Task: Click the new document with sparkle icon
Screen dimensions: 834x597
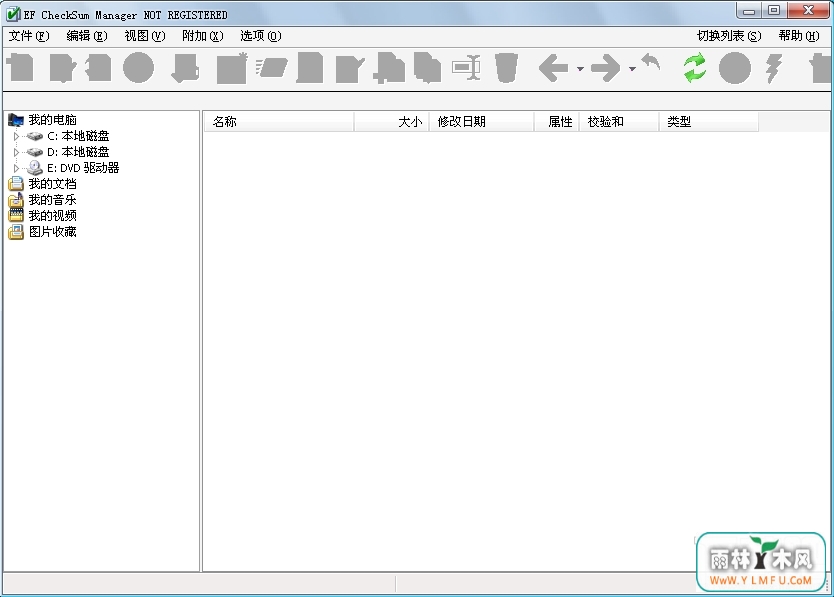Action: (232, 68)
